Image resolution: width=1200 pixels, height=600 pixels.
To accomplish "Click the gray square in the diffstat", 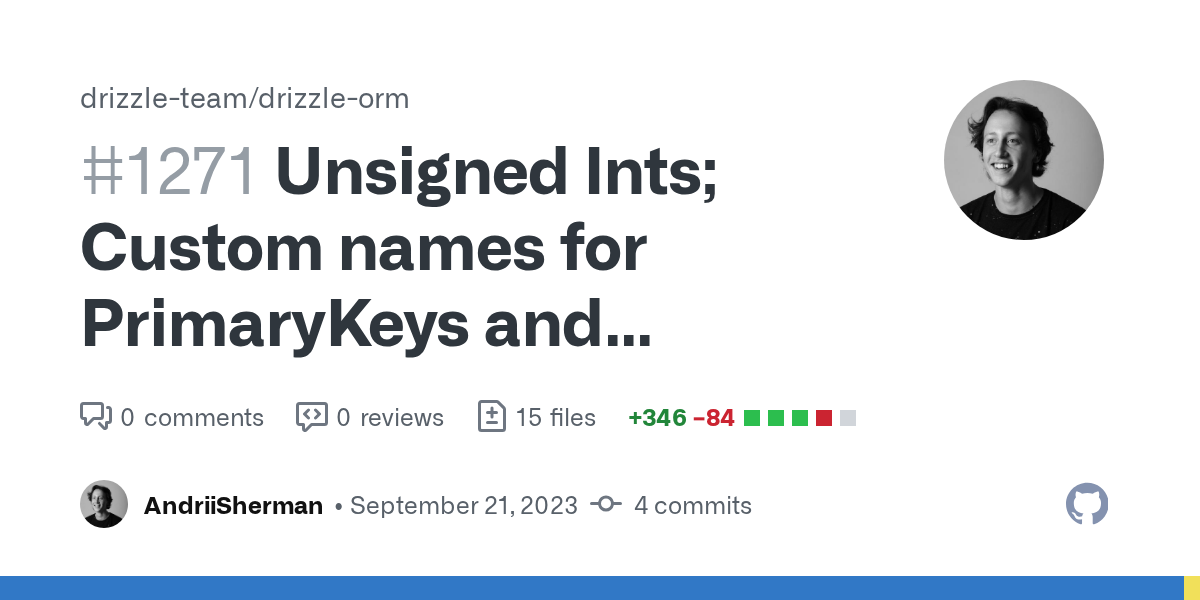I will click(x=848, y=417).
